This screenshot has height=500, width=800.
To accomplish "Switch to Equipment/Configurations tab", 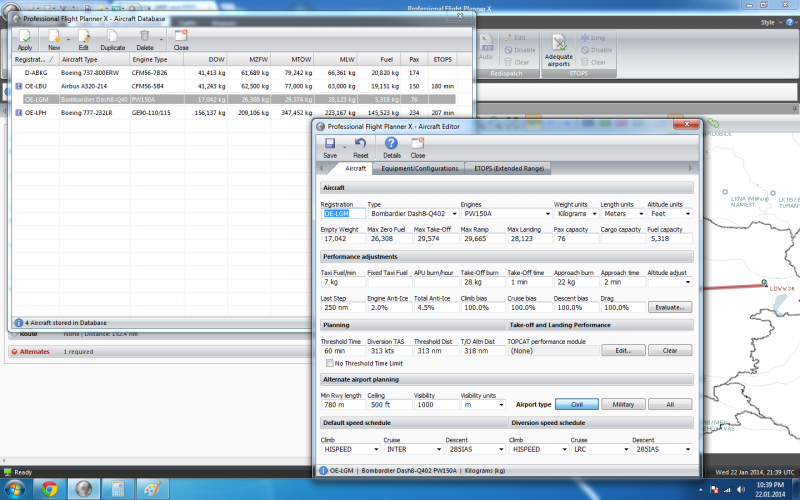I will point(419,168).
